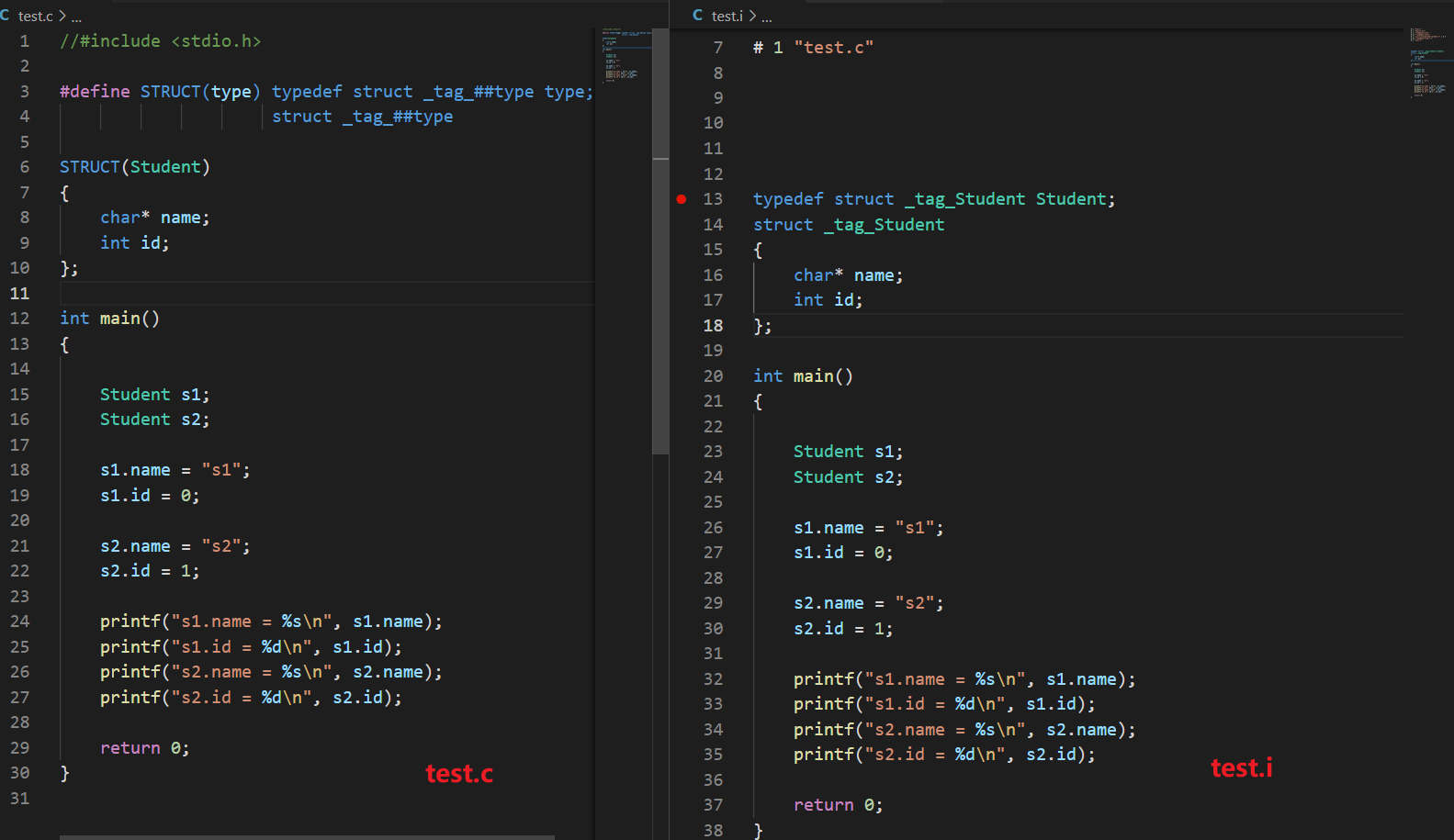The image size is (1454, 840).
Task: Click the '//#include <stdio.h>' comment line
Action: pyautogui.click(x=161, y=41)
